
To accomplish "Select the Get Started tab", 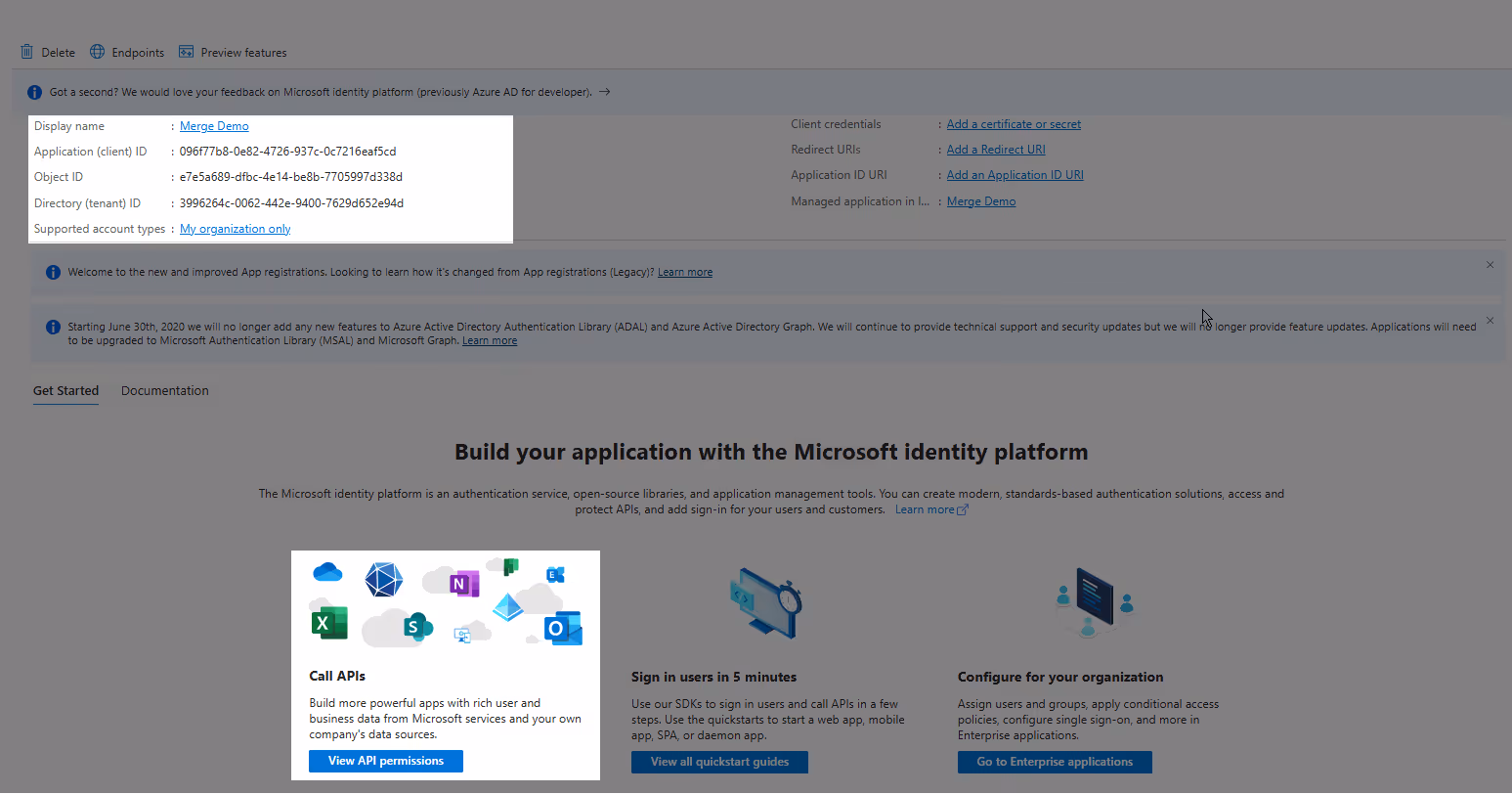I will click(66, 390).
